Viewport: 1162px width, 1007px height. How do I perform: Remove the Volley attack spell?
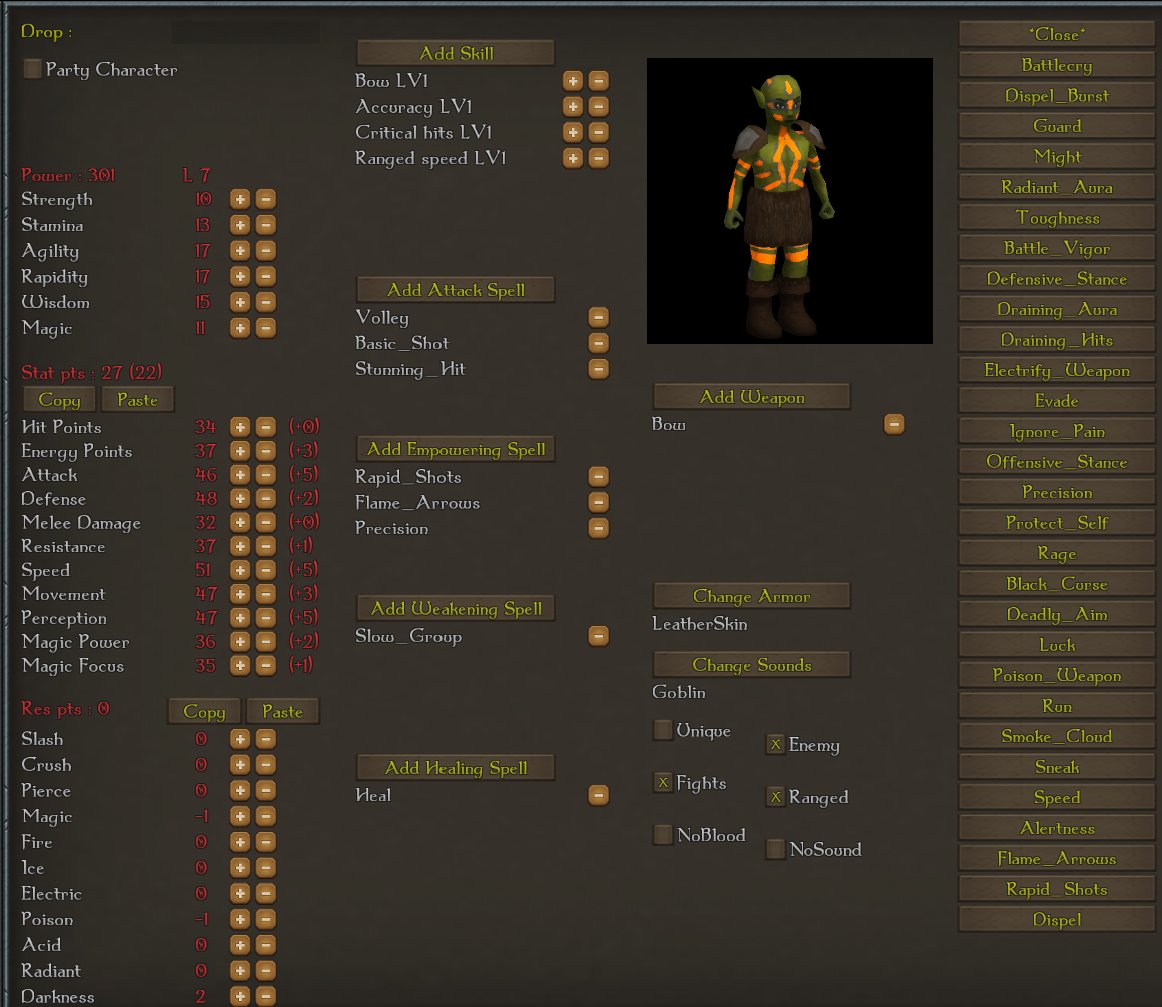(598, 317)
